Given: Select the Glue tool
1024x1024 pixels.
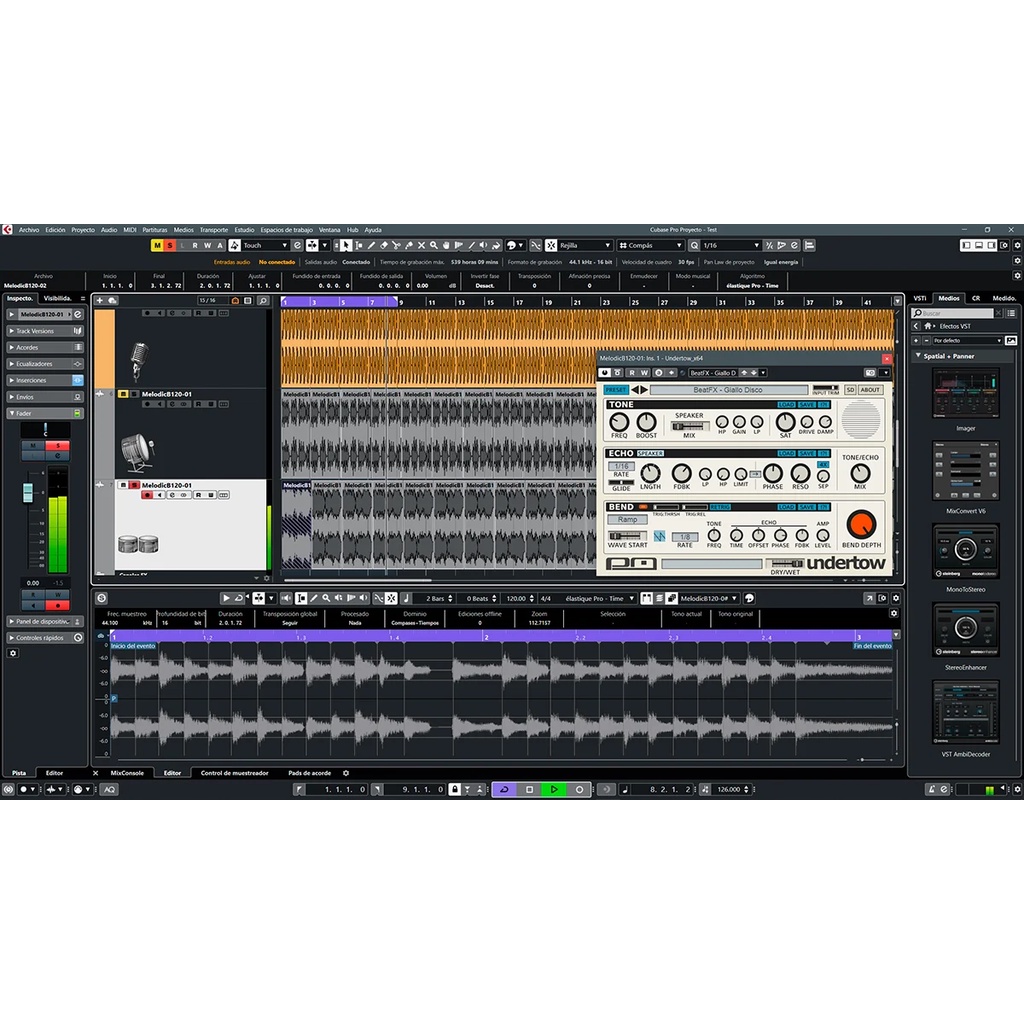Looking at the screenshot, I should (409, 246).
